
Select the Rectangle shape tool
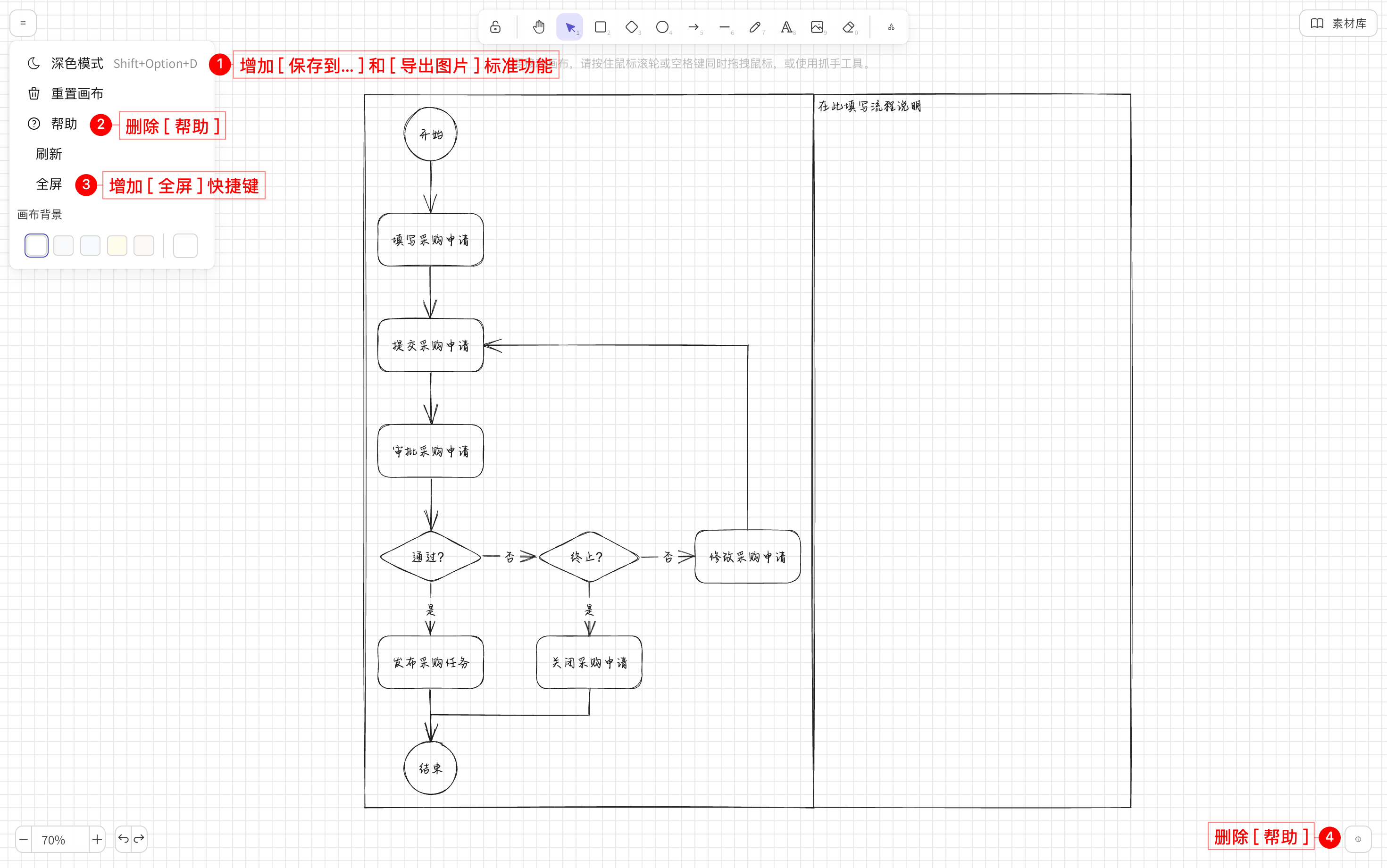click(601, 27)
